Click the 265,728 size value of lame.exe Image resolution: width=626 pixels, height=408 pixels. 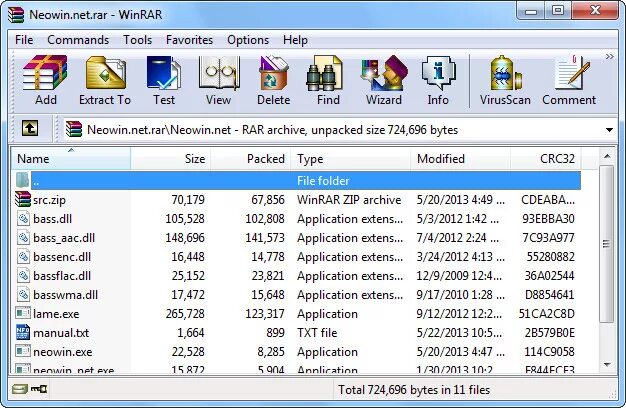[185, 313]
